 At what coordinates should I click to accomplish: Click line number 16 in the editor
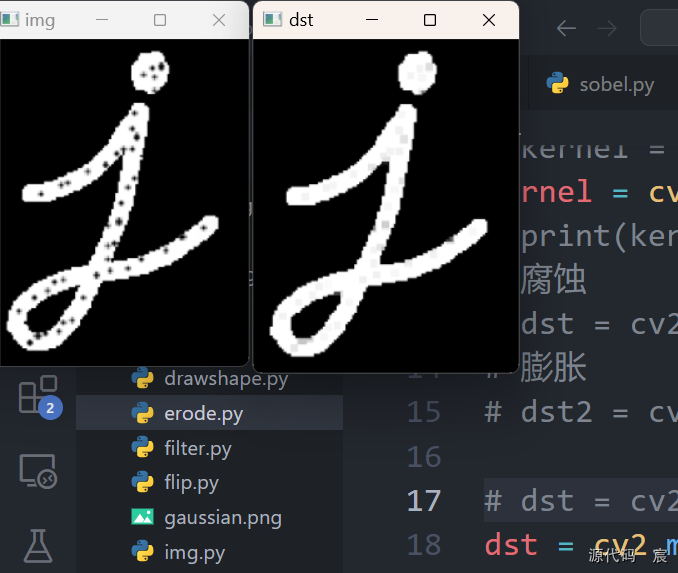coord(424,457)
